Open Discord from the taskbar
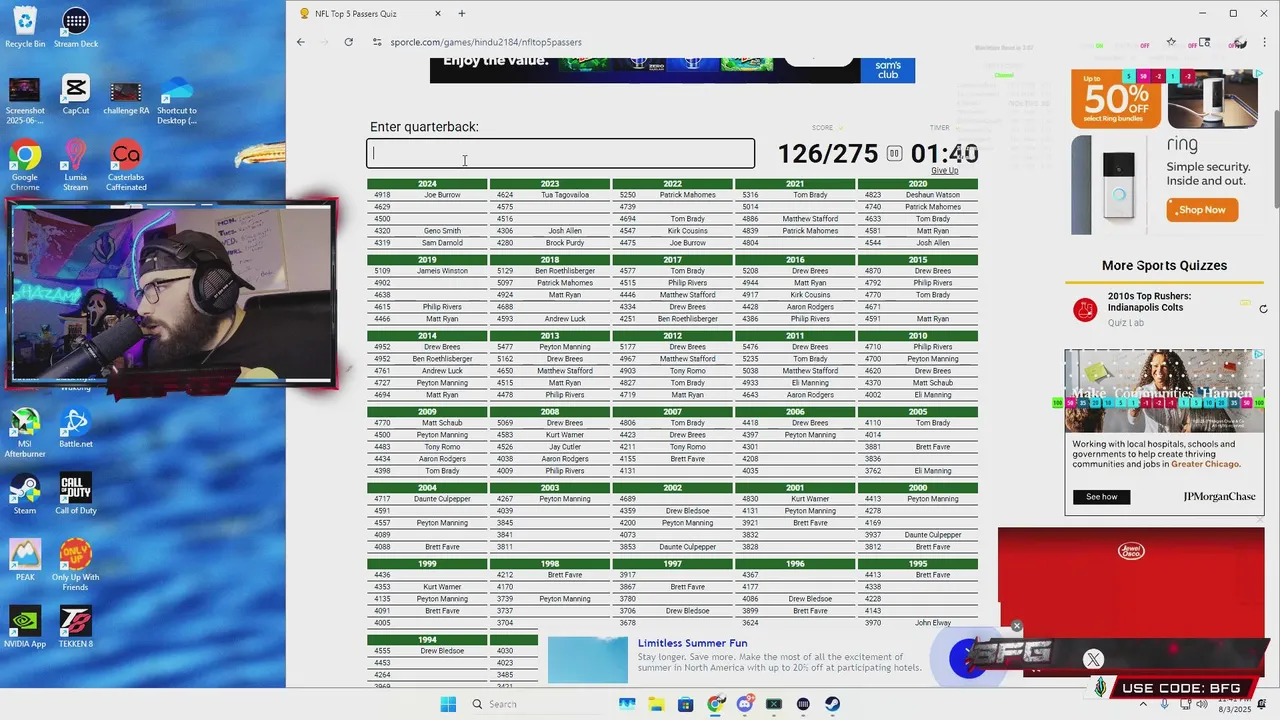This screenshot has height=720, width=1280. click(745, 704)
